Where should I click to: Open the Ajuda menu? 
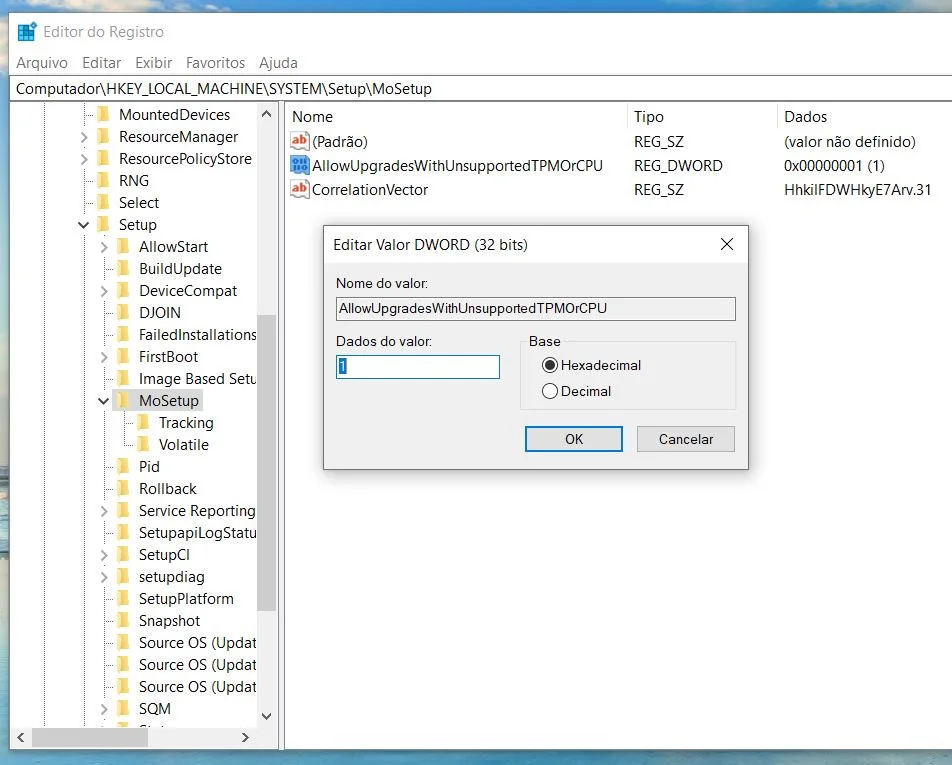pos(278,63)
